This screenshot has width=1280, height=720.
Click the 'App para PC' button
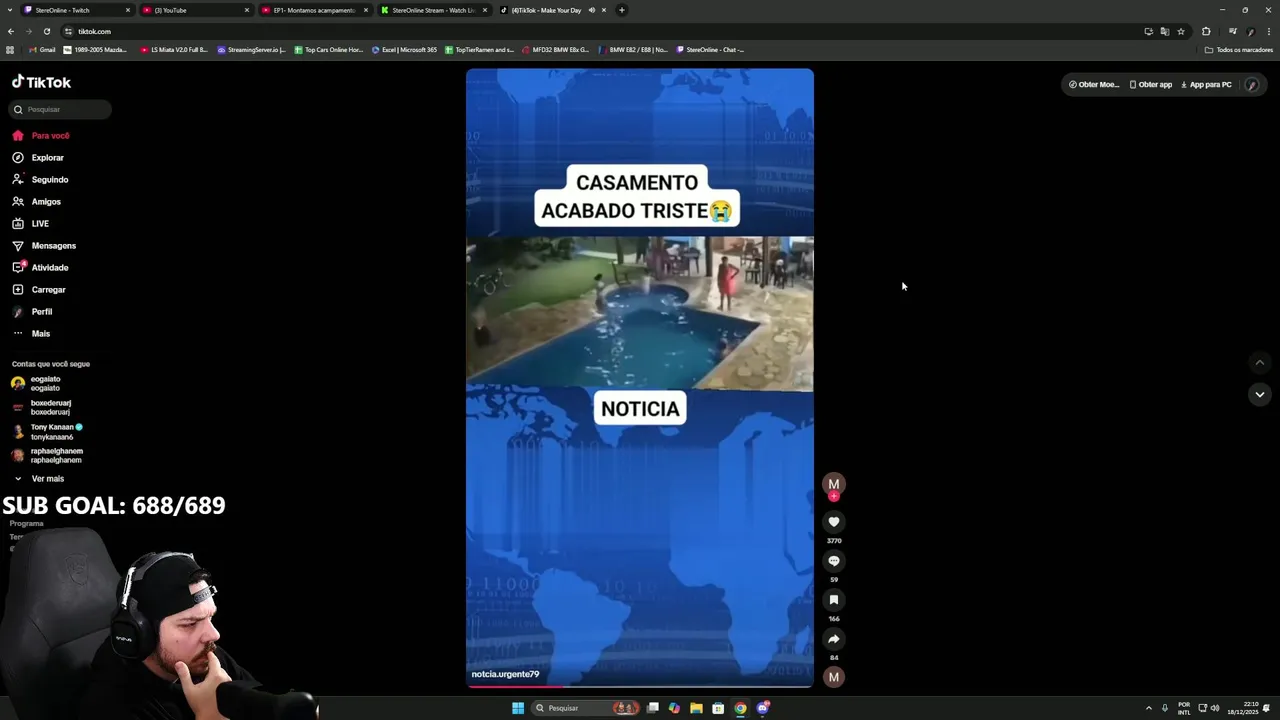[1206, 84]
